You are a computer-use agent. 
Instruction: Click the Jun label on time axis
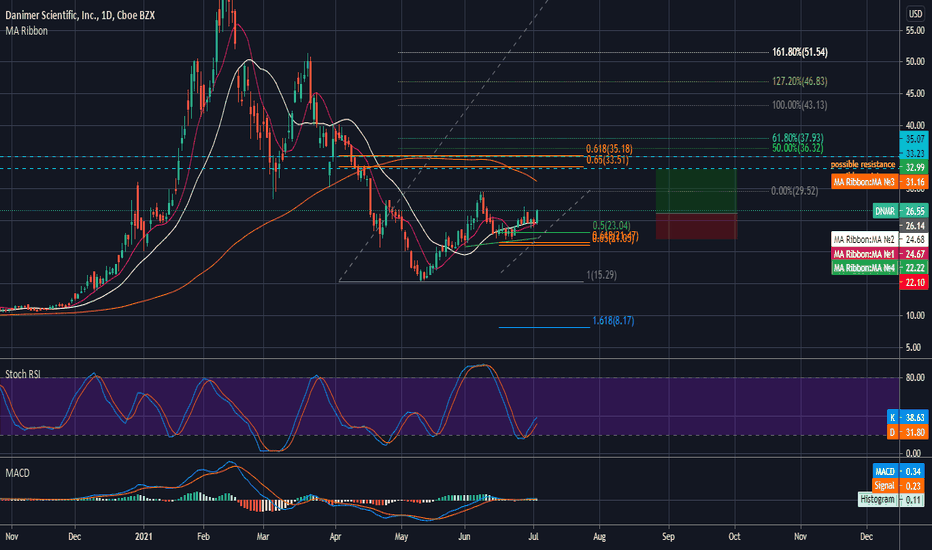coord(464,536)
